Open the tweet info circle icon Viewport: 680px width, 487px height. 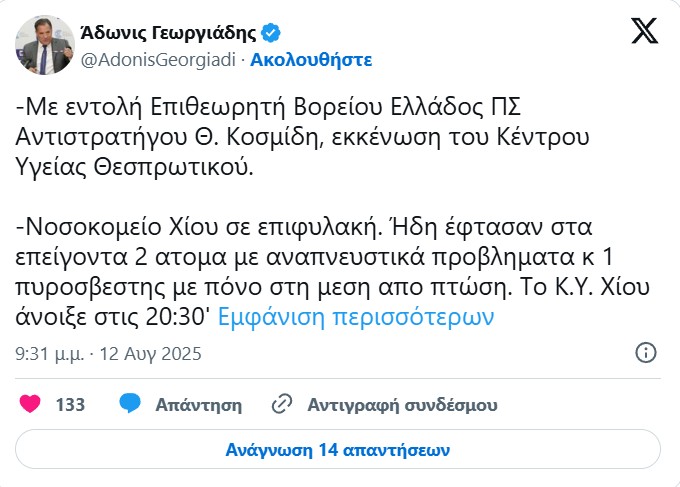click(646, 353)
